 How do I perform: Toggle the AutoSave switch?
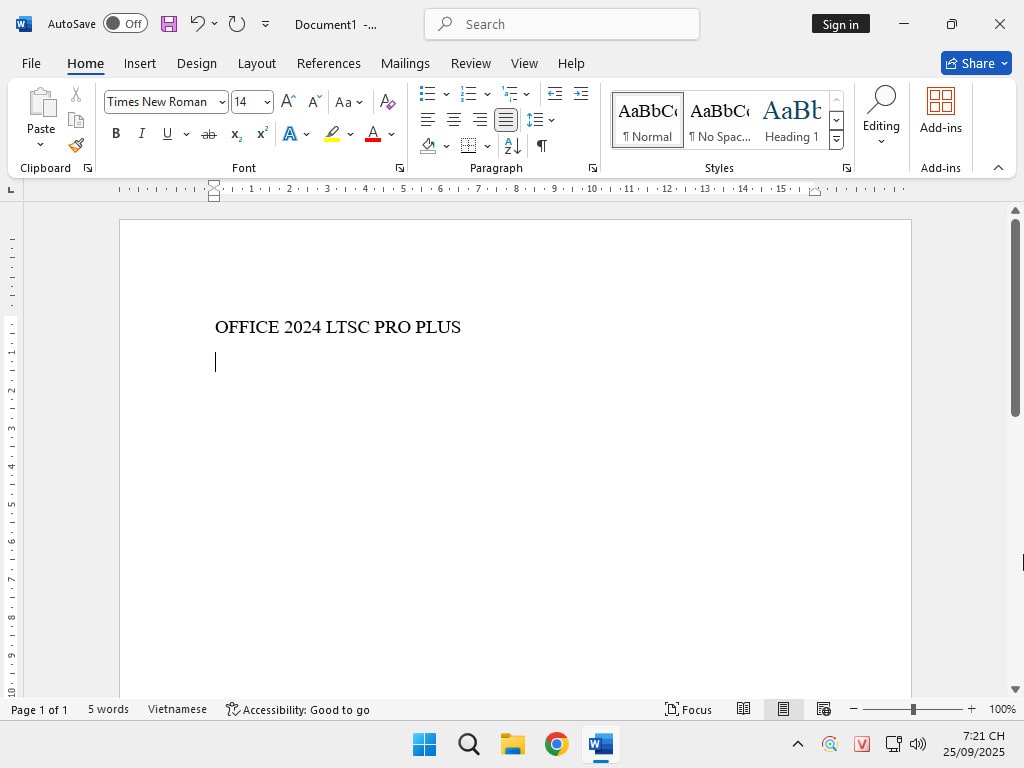point(125,24)
